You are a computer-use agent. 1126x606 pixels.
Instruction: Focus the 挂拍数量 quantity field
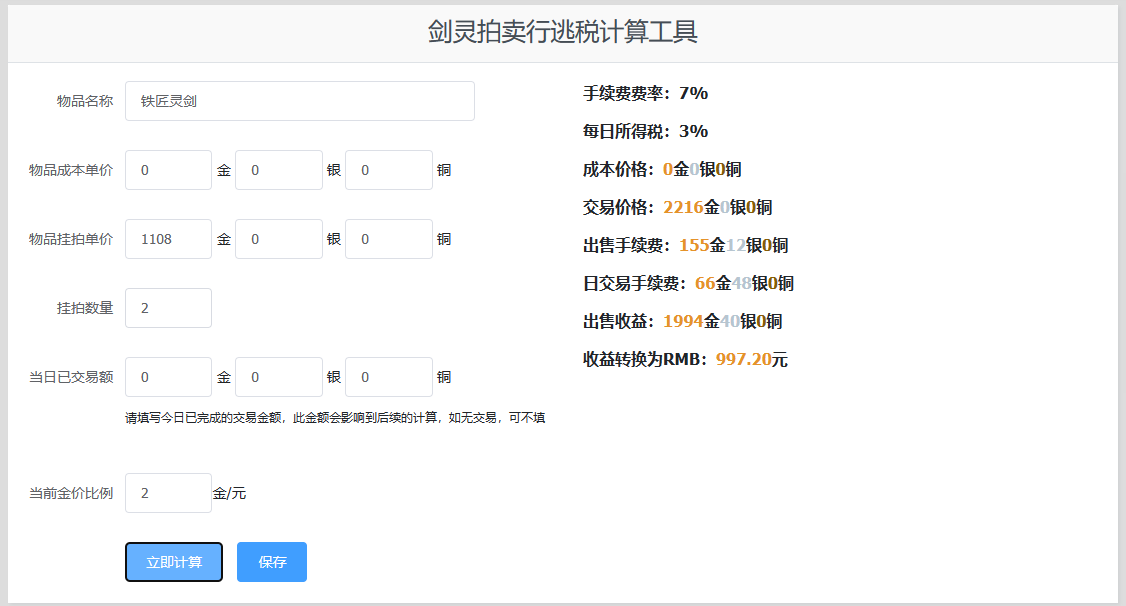tap(168, 307)
